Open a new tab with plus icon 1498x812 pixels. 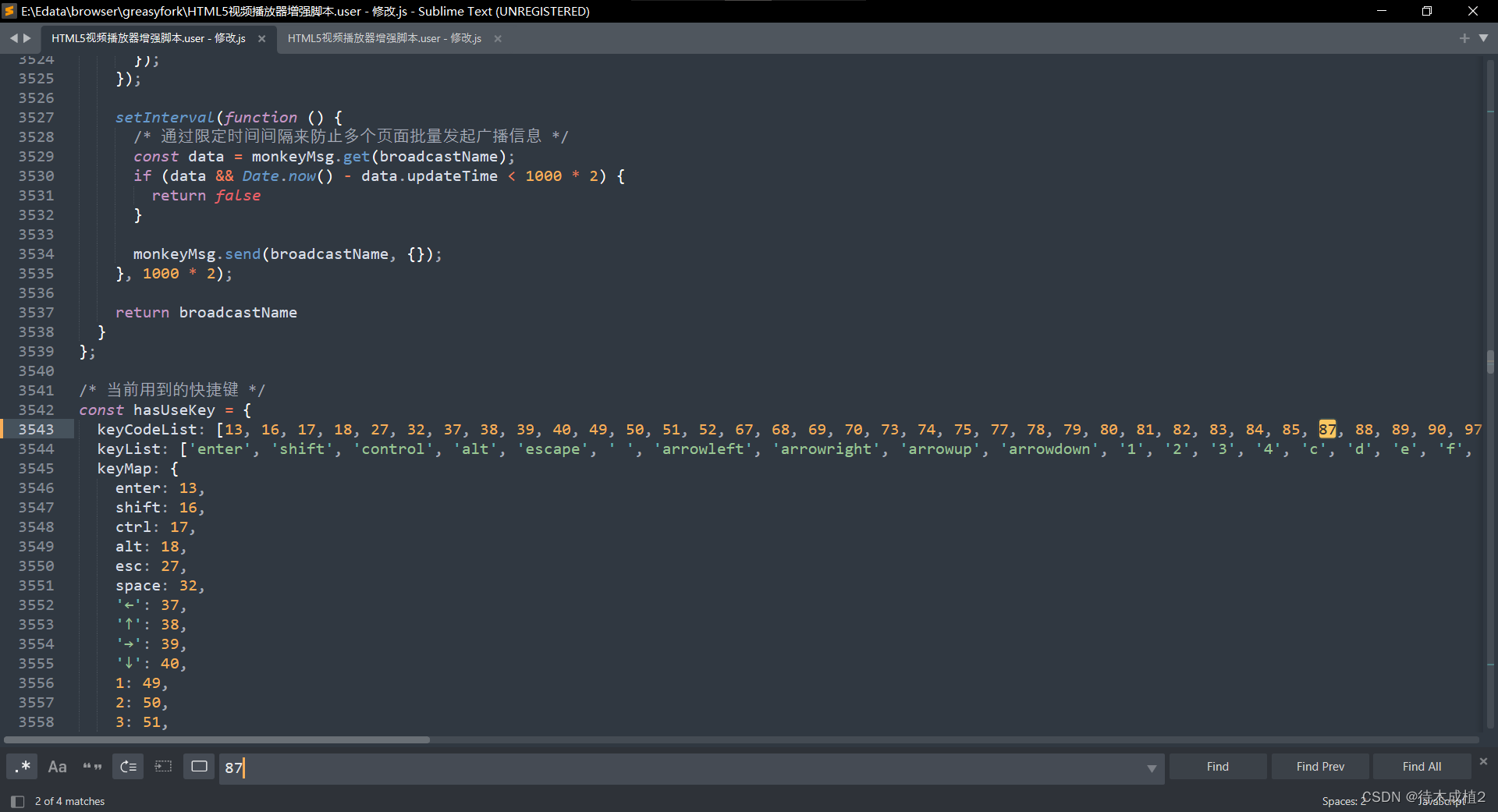1464,38
